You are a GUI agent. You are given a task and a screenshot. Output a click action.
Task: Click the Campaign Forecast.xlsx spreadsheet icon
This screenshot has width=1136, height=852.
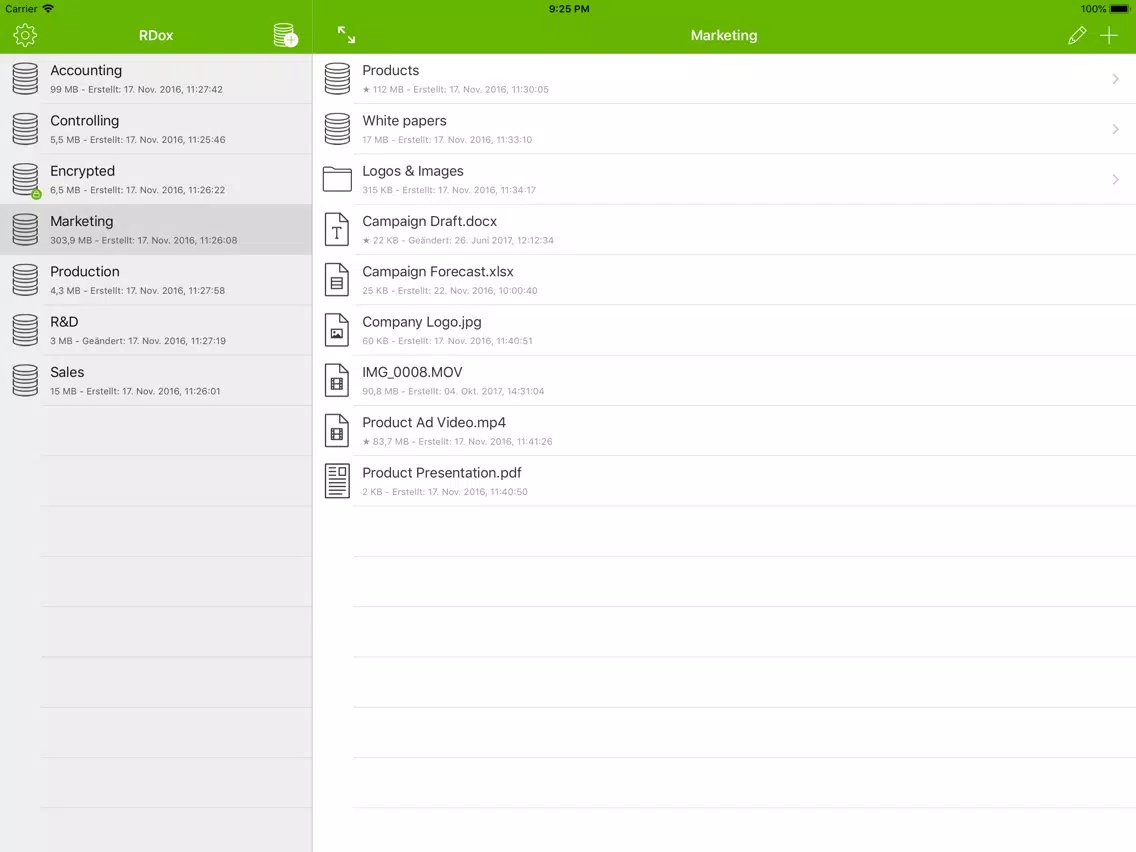[x=337, y=280]
